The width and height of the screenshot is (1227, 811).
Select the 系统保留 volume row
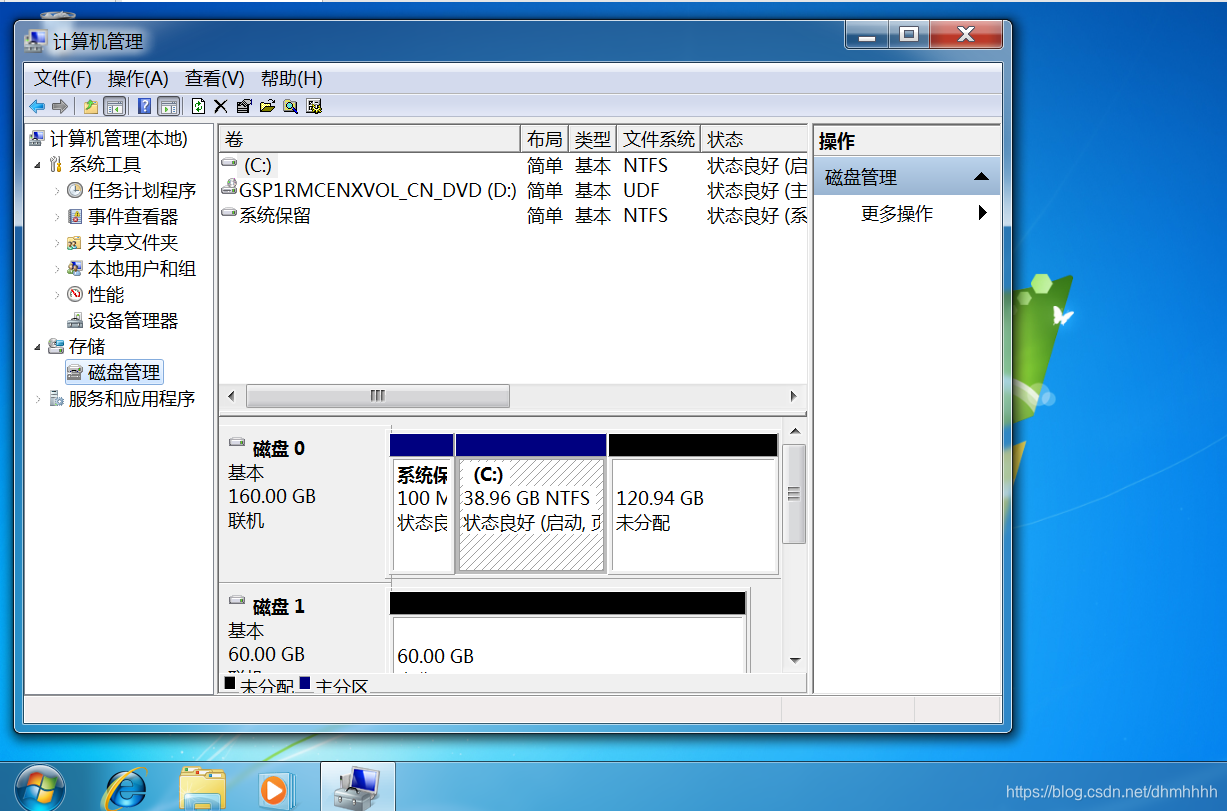513,216
